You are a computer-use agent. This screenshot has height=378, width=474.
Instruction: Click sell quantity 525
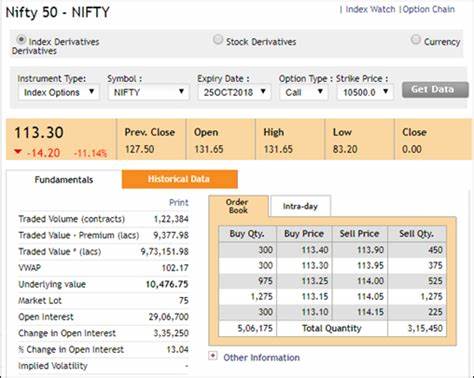click(435, 281)
